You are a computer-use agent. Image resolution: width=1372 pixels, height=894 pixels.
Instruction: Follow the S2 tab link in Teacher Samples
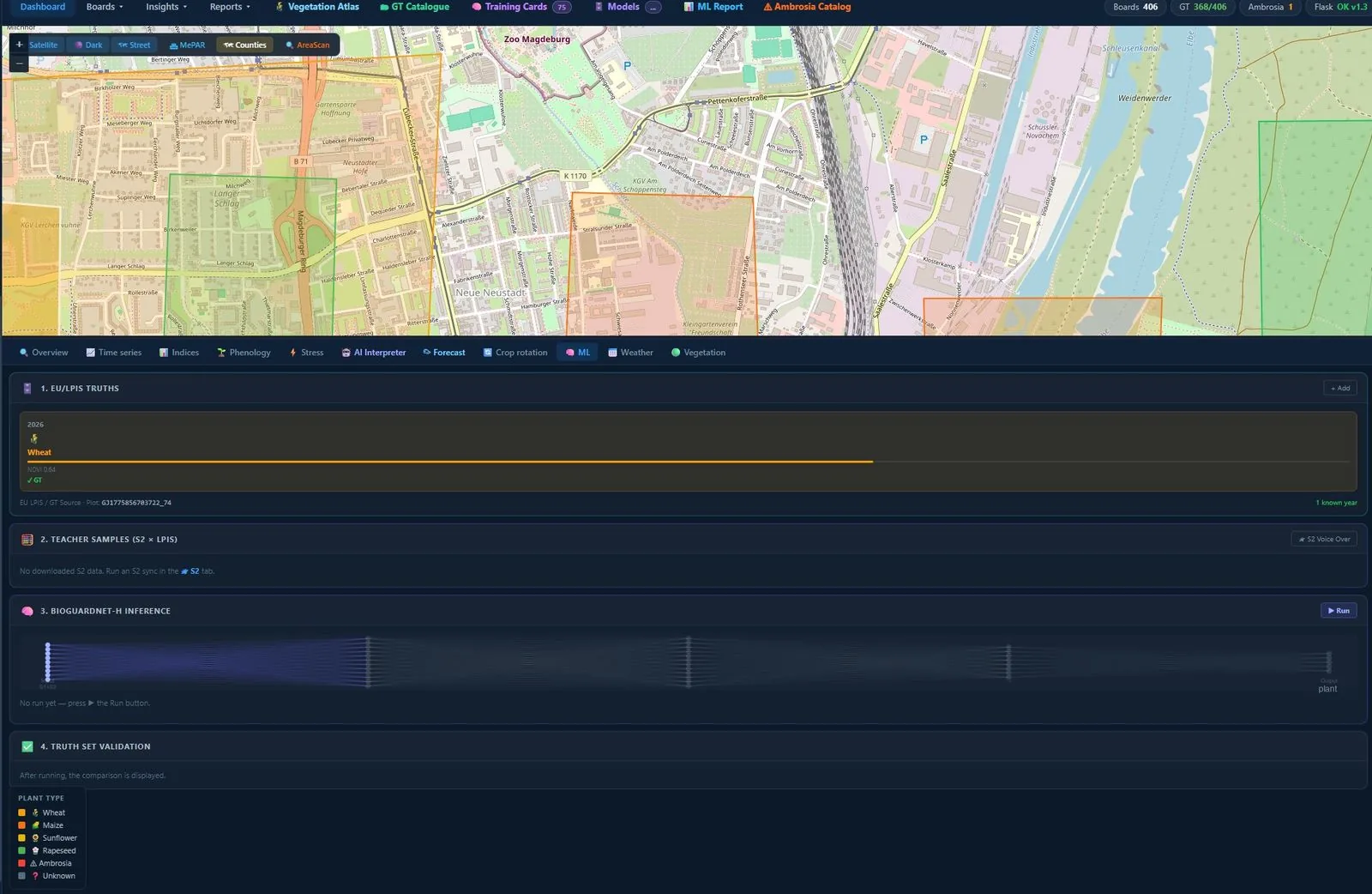(190, 571)
